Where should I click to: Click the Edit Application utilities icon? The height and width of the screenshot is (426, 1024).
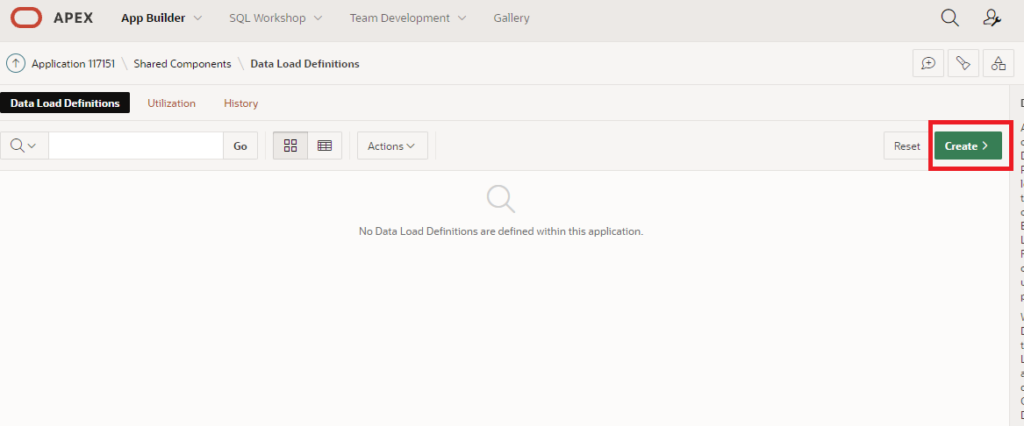[963, 63]
